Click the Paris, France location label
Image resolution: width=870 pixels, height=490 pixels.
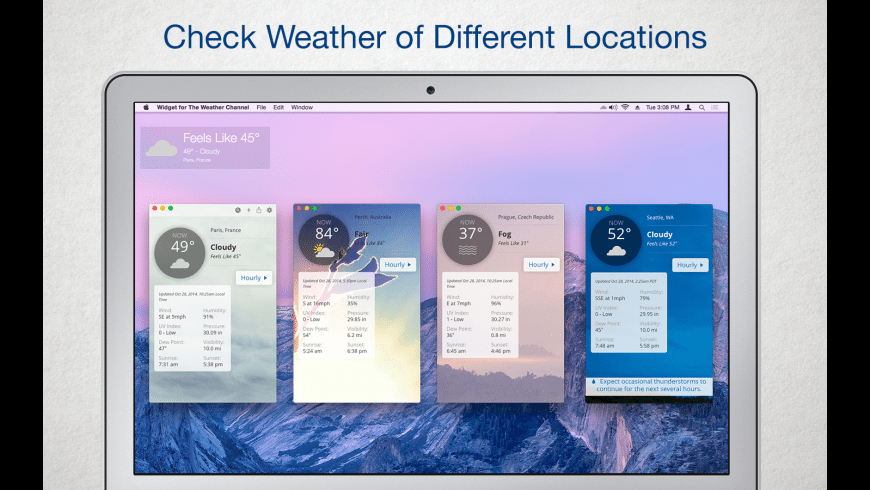coord(225,230)
